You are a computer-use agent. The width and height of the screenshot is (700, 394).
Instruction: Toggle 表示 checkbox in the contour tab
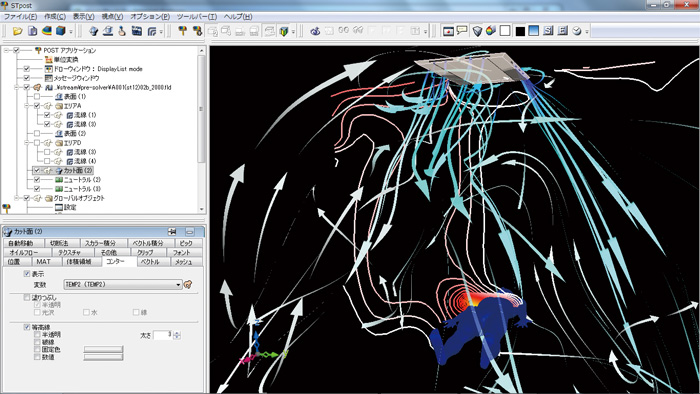tap(27, 274)
